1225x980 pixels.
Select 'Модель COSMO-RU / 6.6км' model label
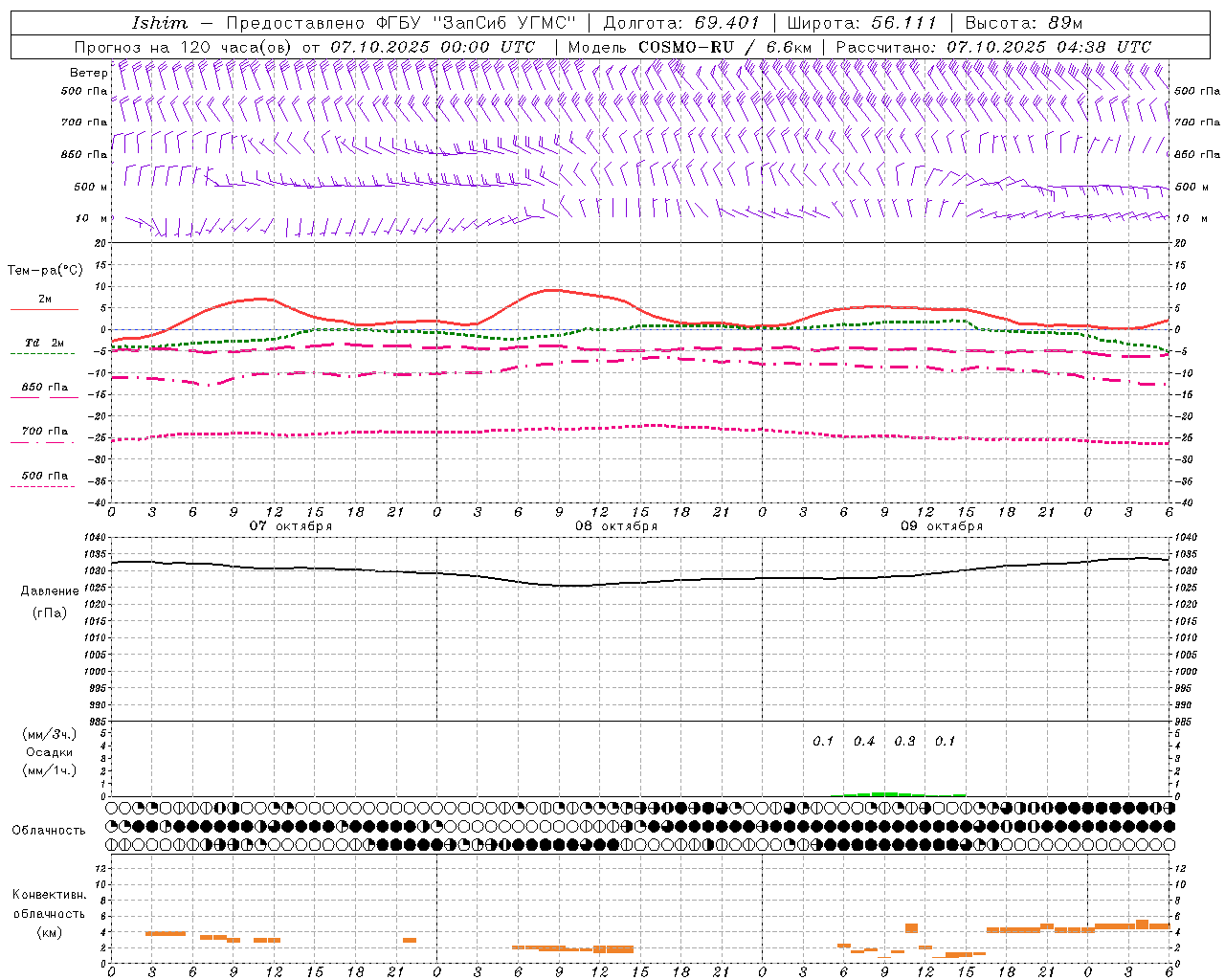pyautogui.click(x=690, y=47)
